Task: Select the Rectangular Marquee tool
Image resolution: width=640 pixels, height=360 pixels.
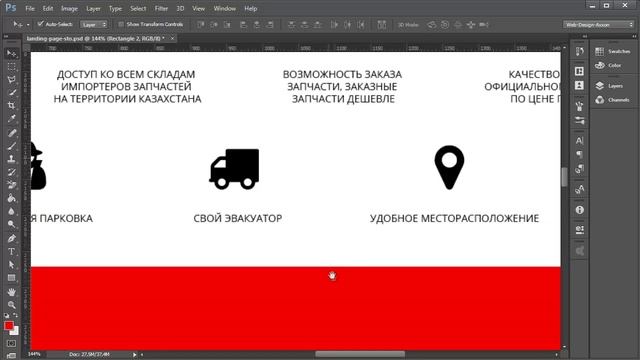Action: coord(11,67)
